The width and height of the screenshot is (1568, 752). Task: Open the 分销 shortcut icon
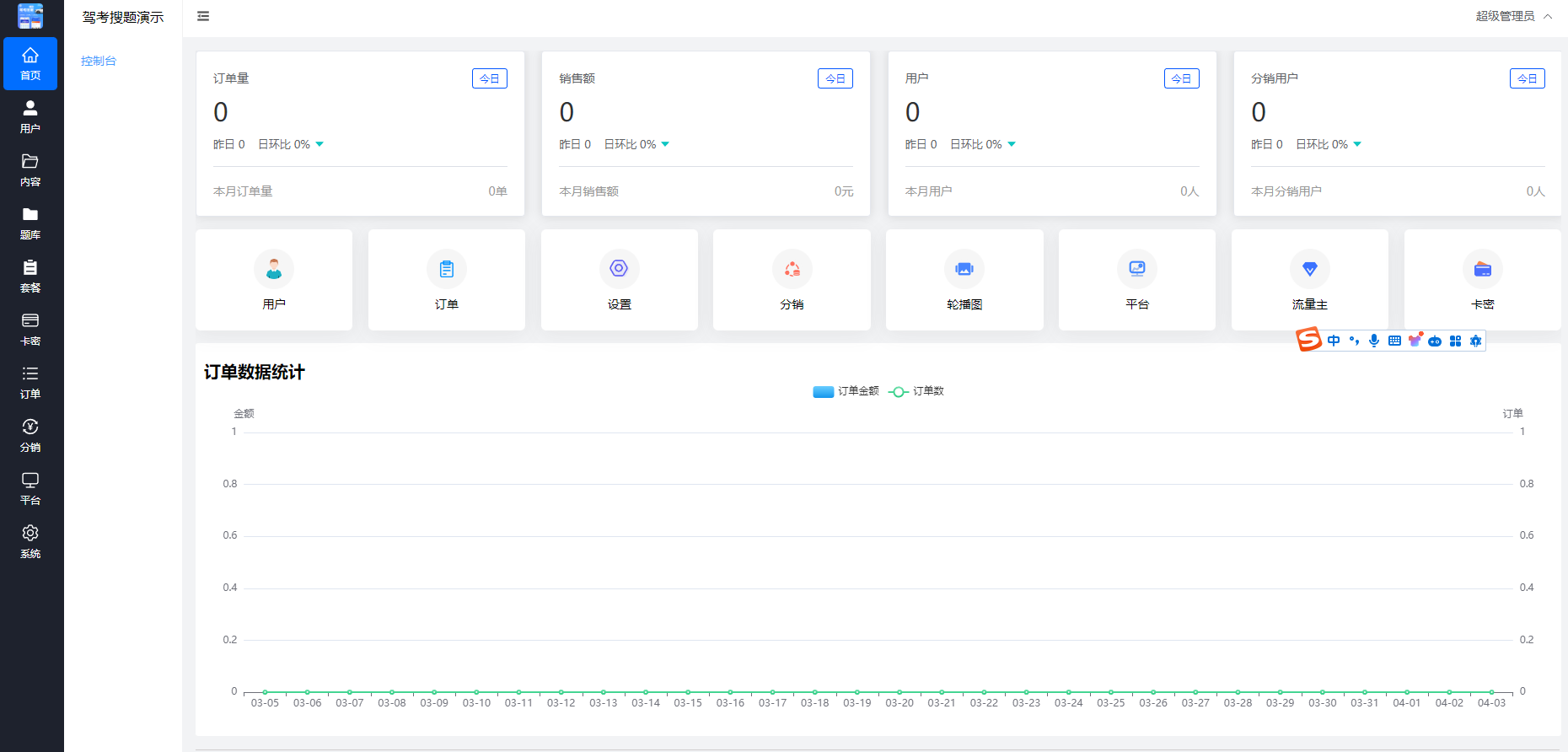pyautogui.click(x=792, y=270)
